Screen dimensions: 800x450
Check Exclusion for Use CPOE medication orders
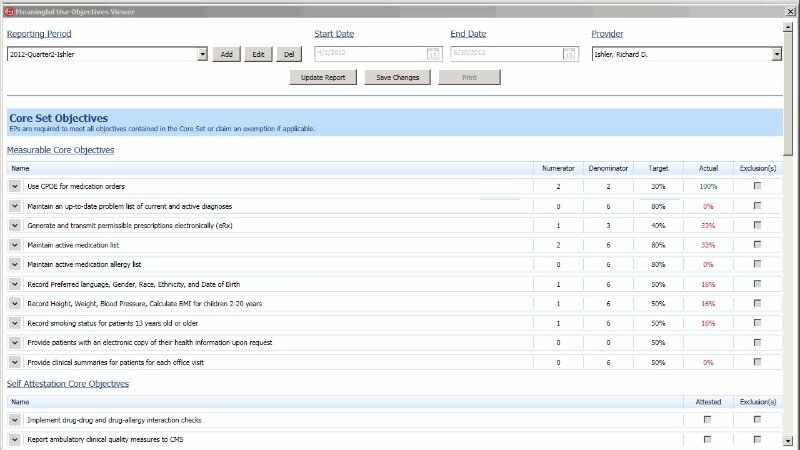pos(757,186)
